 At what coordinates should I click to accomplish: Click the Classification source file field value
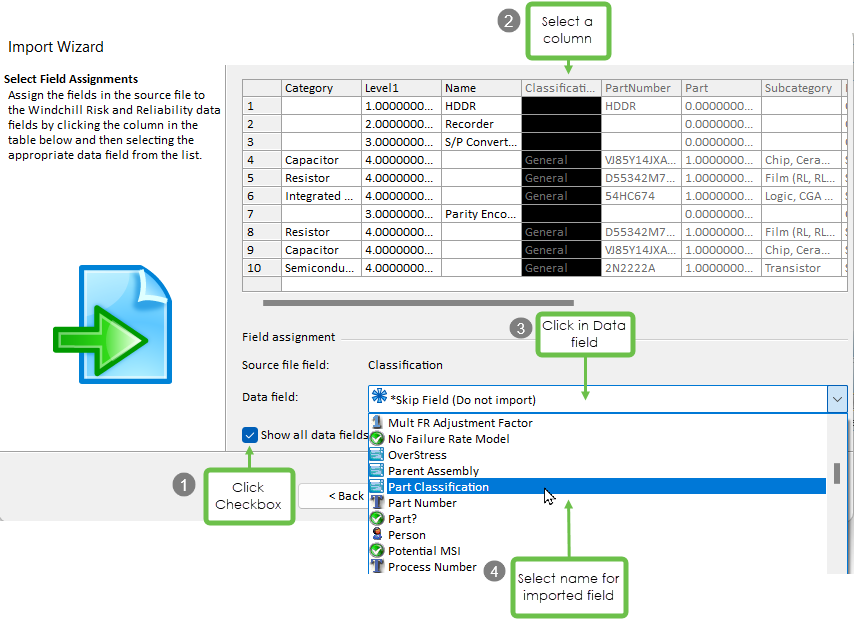coord(405,364)
